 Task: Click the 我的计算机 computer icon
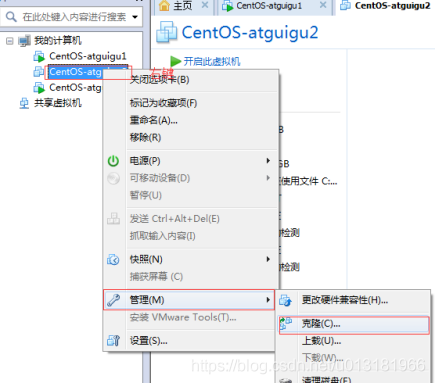coord(25,41)
